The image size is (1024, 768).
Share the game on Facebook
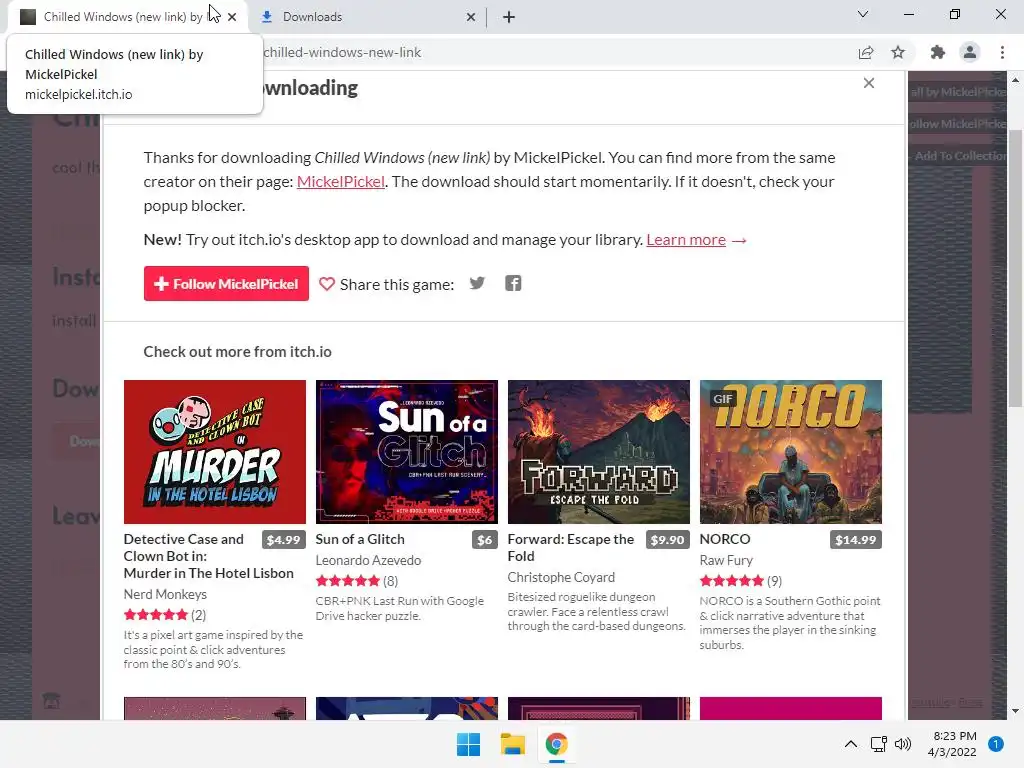[513, 283]
